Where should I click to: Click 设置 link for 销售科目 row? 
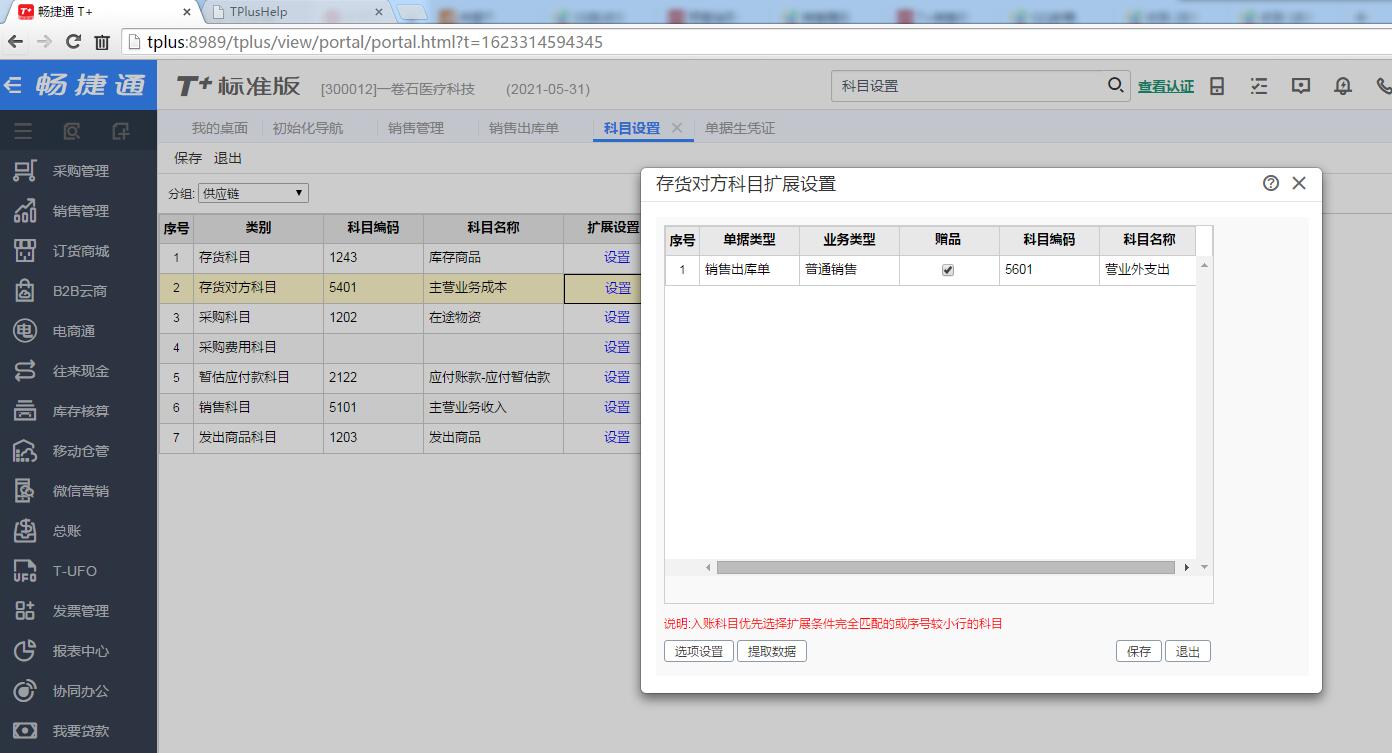[617, 407]
